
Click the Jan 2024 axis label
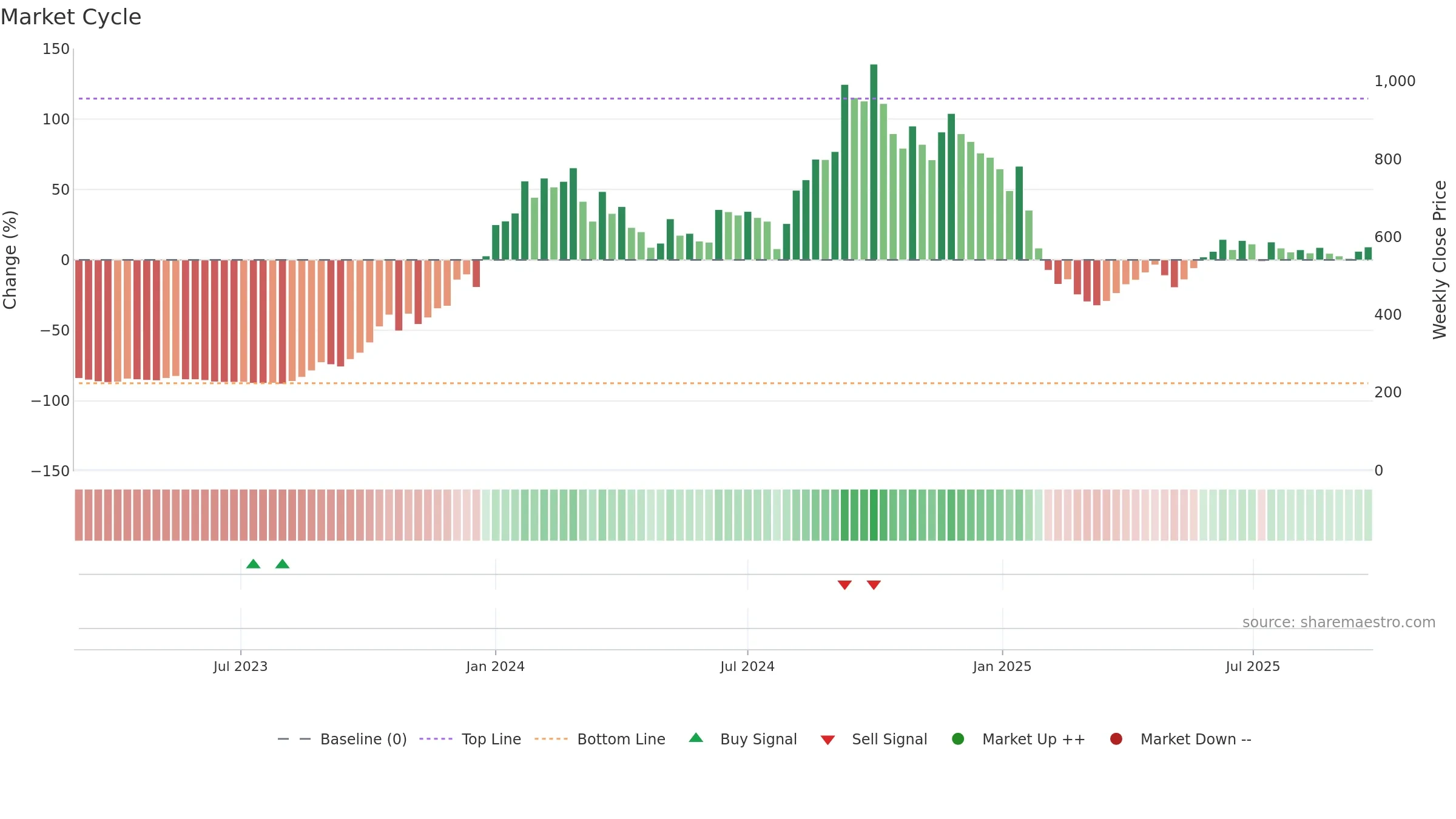pos(495,666)
